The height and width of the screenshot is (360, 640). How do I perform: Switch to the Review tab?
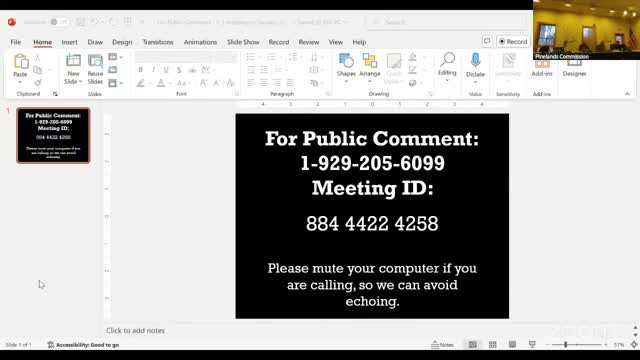309,42
